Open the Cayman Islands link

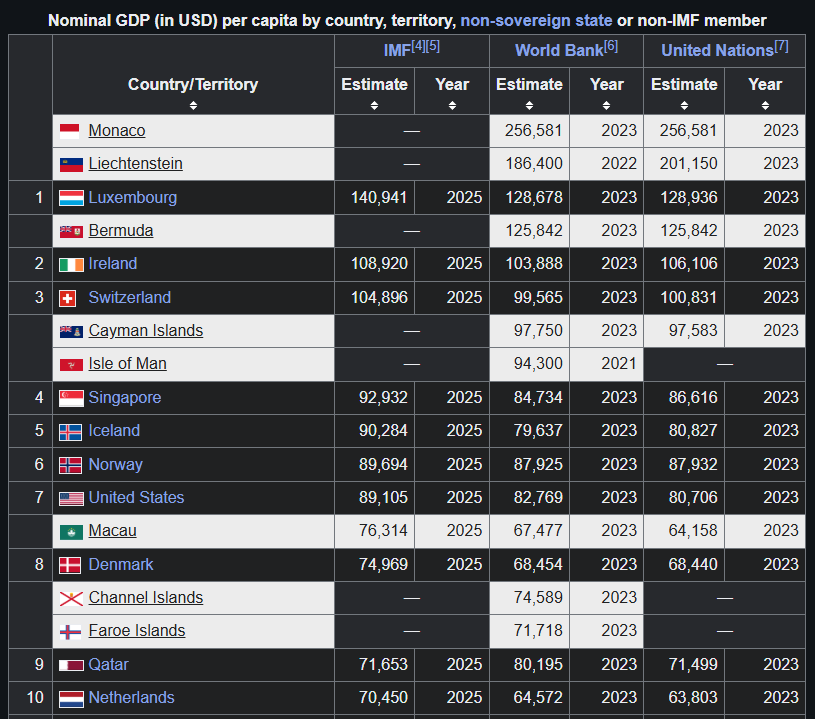click(x=146, y=331)
